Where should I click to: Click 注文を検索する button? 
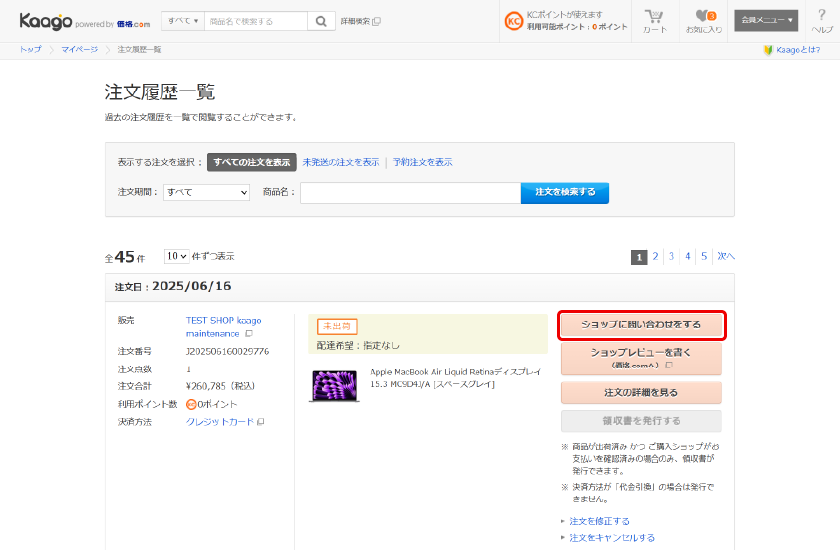click(x=565, y=193)
